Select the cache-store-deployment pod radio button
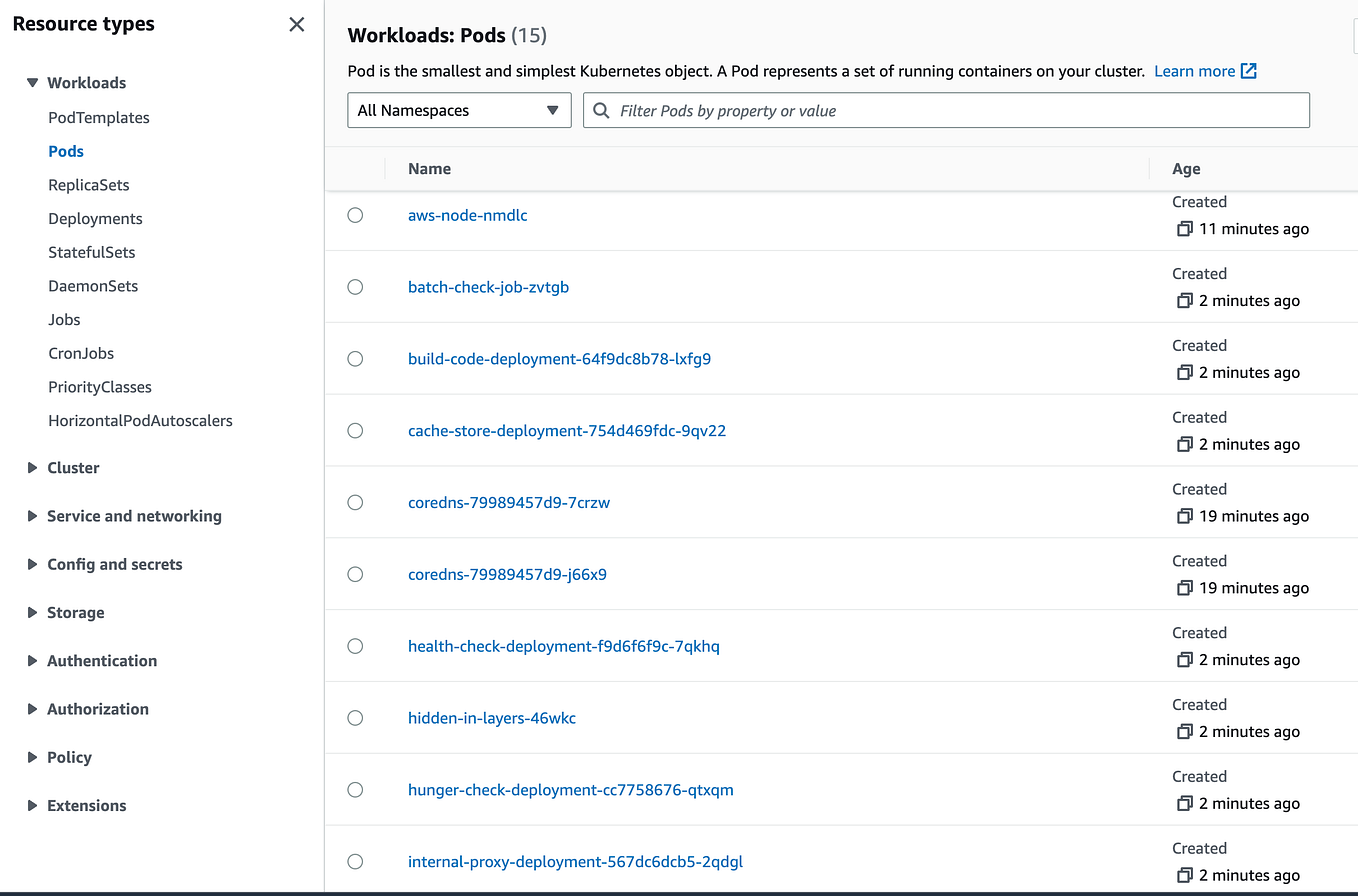1358x896 pixels. [355, 430]
